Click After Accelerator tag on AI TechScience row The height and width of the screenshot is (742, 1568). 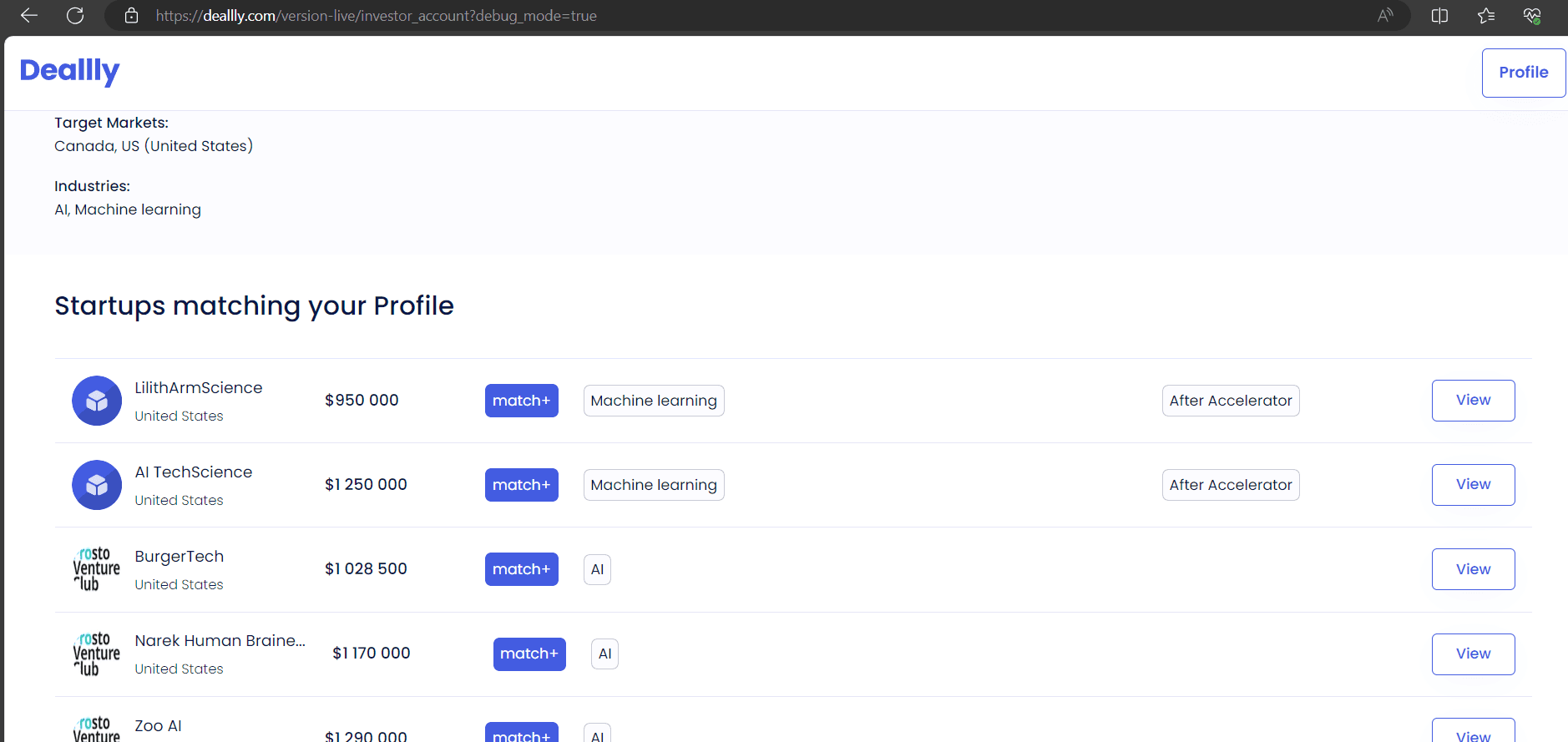click(x=1231, y=485)
